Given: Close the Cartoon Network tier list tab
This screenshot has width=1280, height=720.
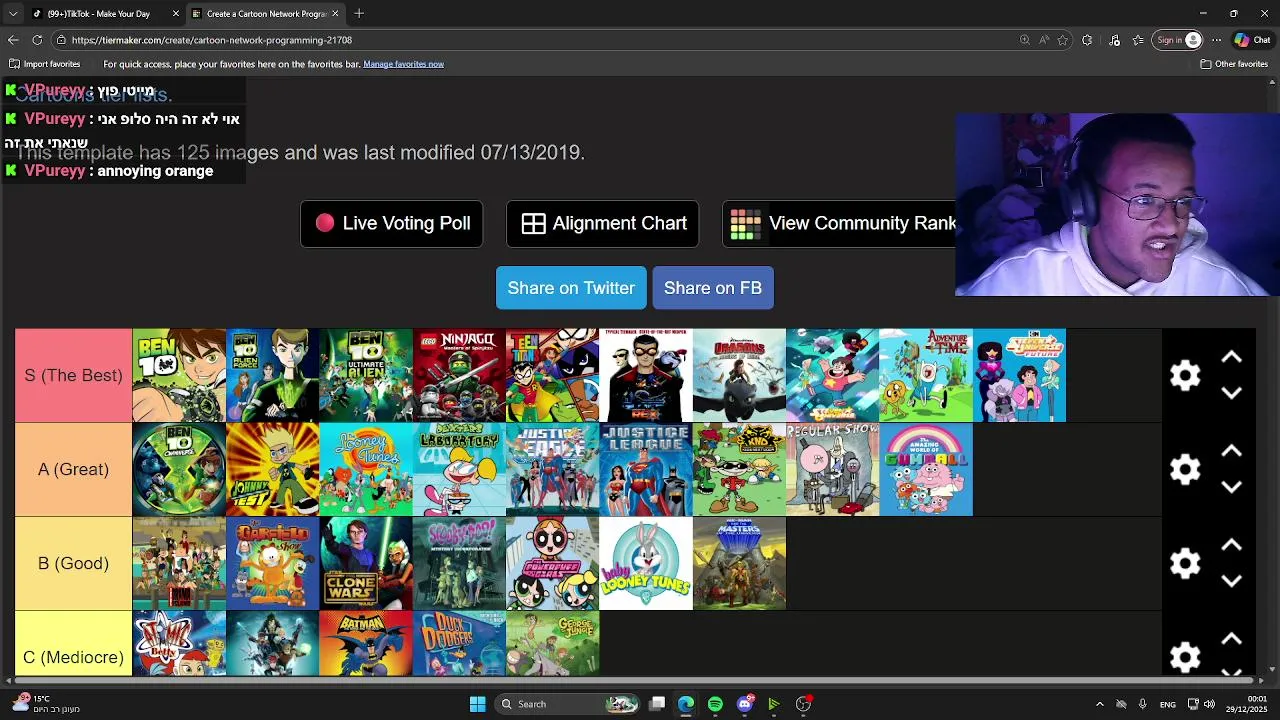Looking at the screenshot, I should (x=335, y=14).
